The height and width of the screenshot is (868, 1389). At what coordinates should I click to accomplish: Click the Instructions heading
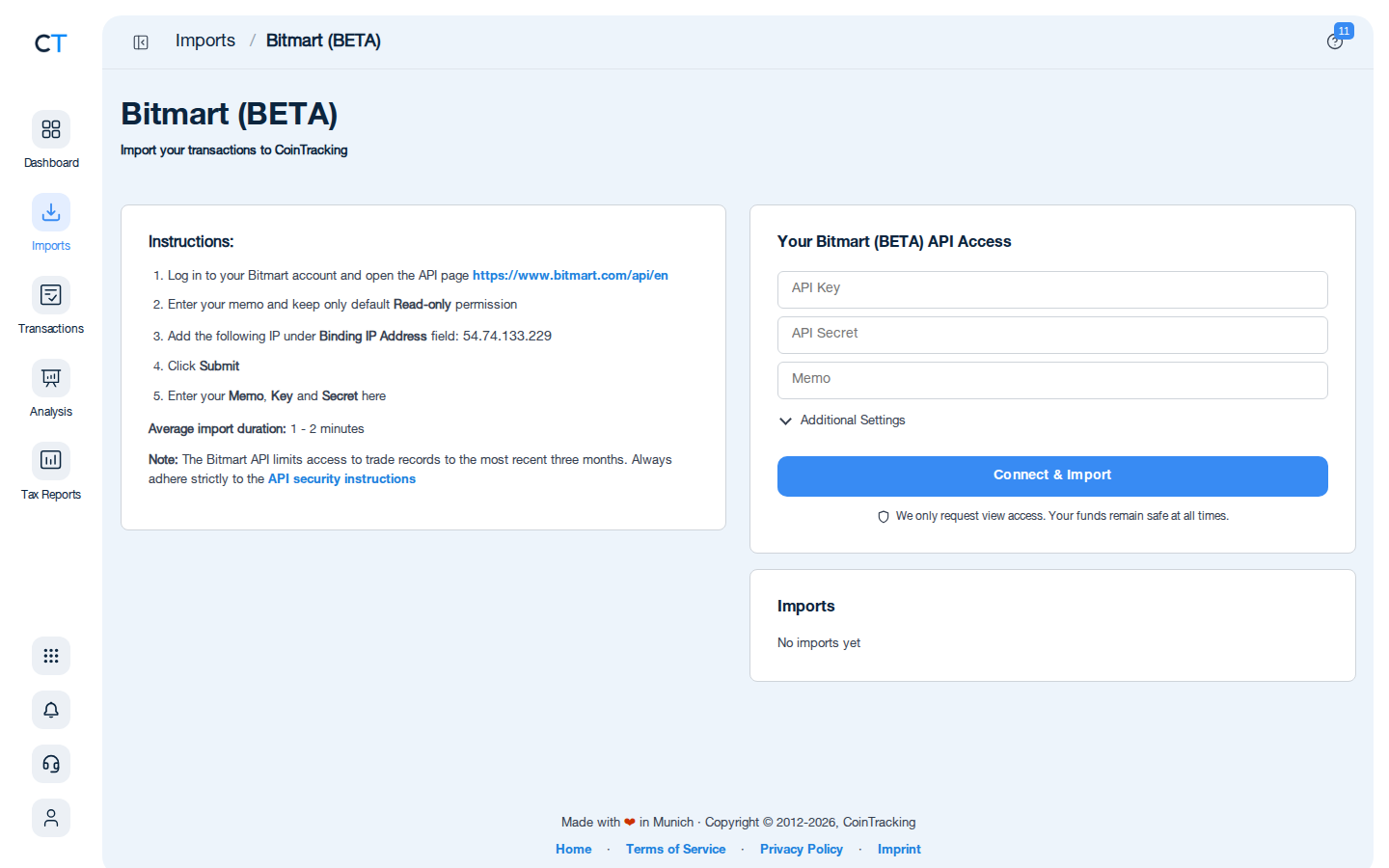pyautogui.click(x=191, y=241)
